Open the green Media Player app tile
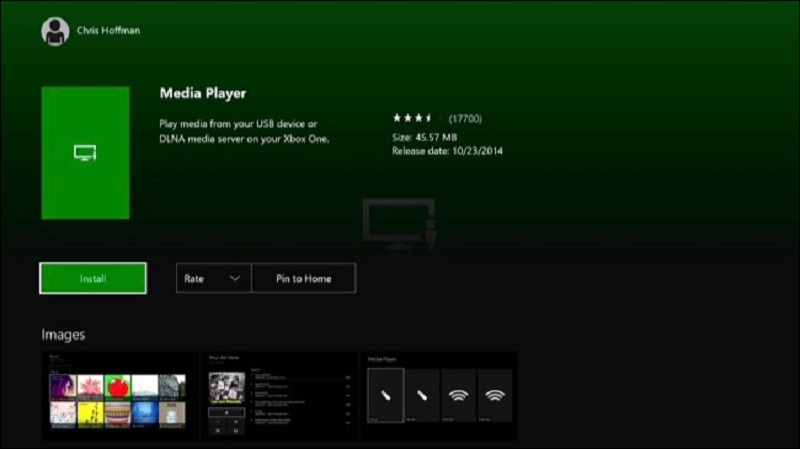This screenshot has height=449, width=800. coord(85,152)
